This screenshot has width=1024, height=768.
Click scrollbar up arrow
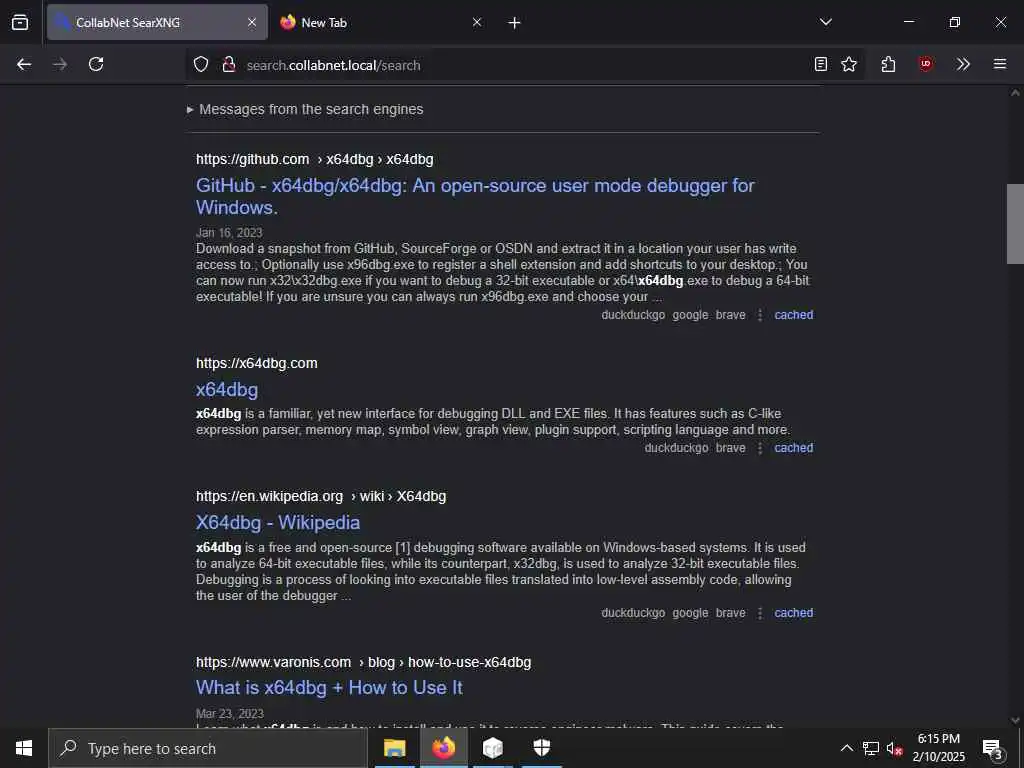(x=1015, y=93)
